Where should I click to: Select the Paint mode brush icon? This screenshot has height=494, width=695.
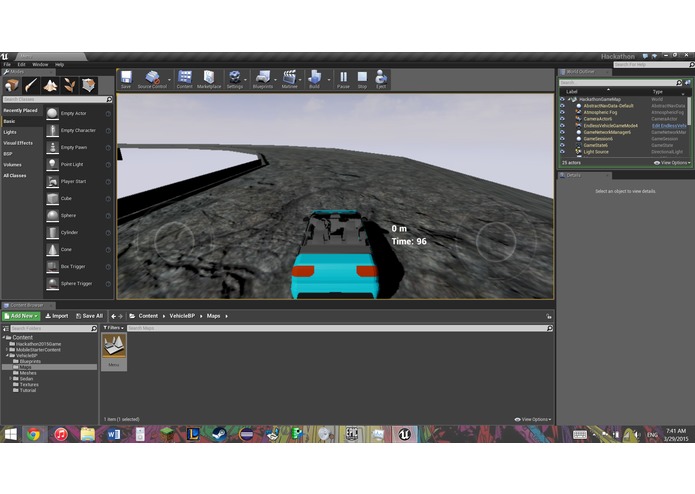click(x=31, y=85)
